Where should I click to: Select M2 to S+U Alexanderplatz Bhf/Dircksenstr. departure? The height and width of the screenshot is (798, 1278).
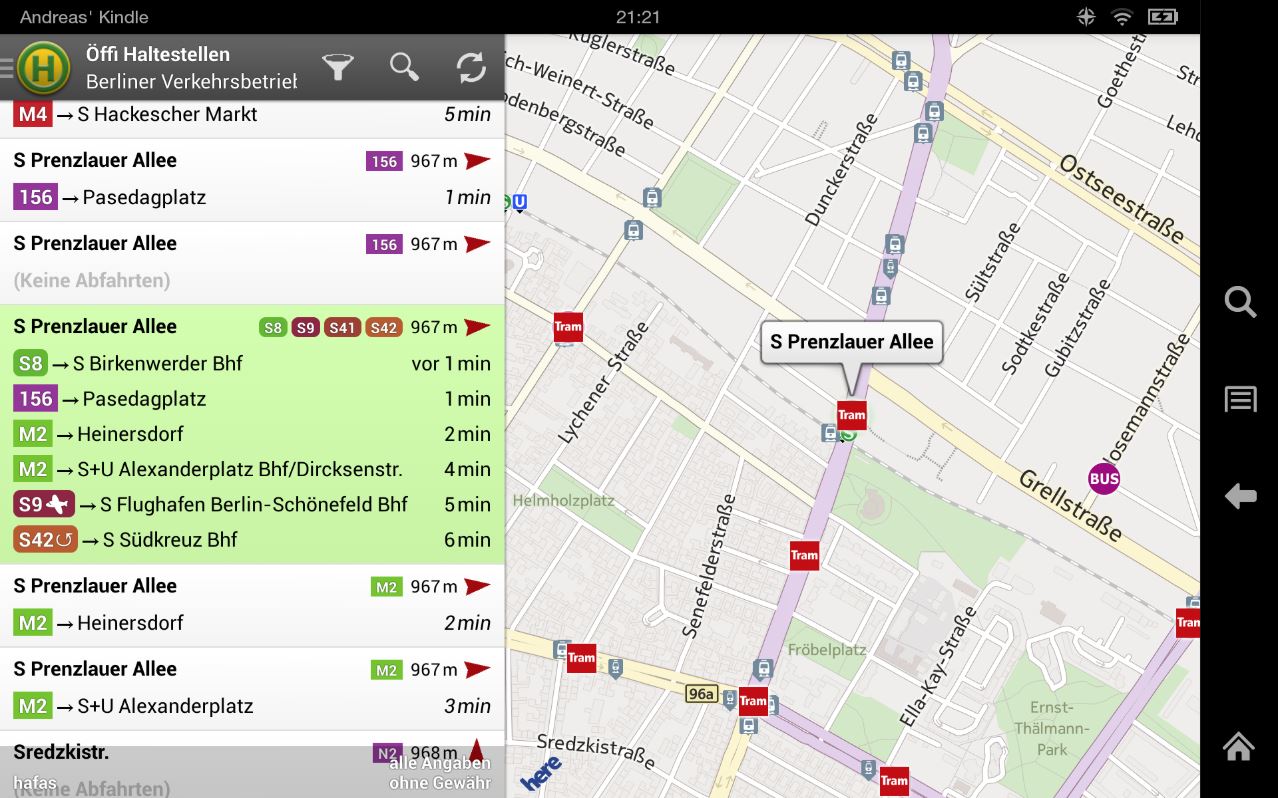[252, 469]
